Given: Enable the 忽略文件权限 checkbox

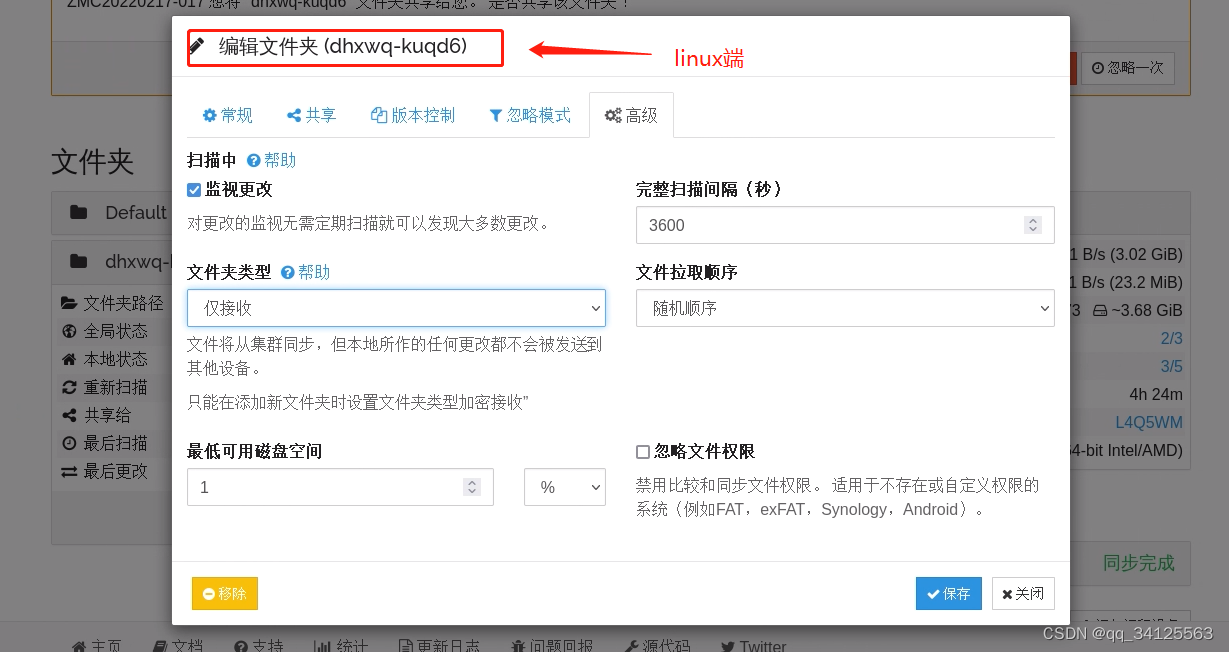Looking at the screenshot, I should pyautogui.click(x=643, y=451).
